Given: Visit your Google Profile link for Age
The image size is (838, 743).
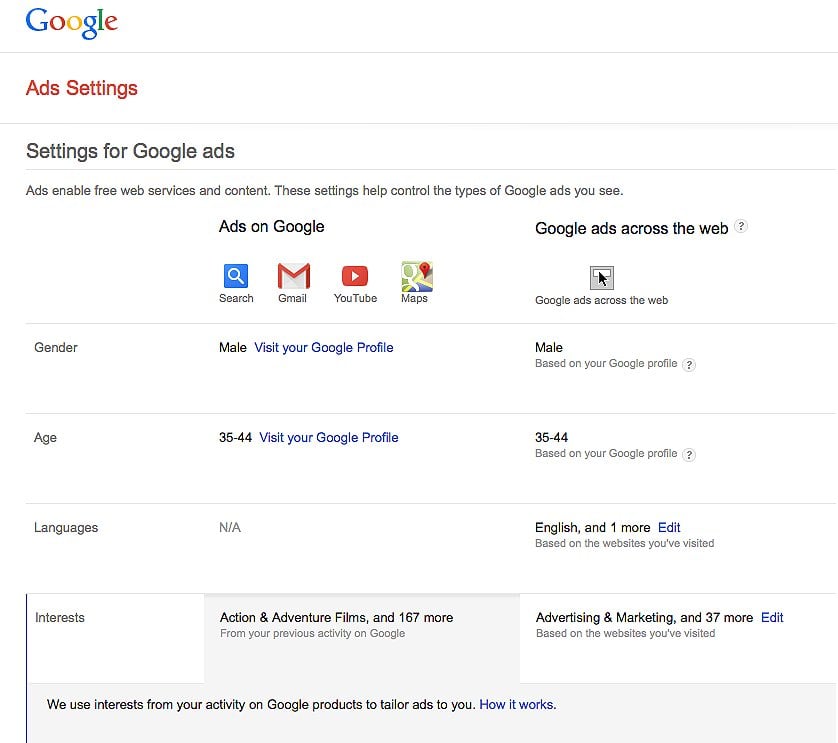Looking at the screenshot, I should coord(329,437).
